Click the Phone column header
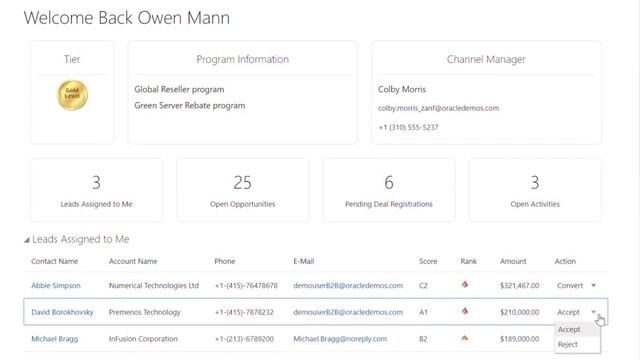Image resolution: width=640 pixels, height=360 pixels. 225,261
